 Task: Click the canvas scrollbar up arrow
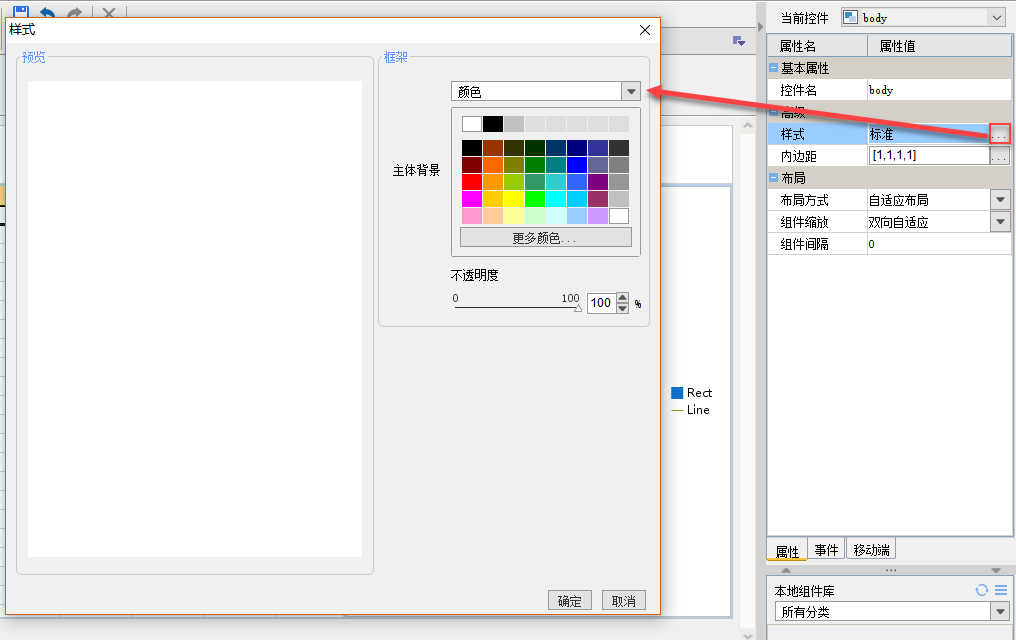748,125
